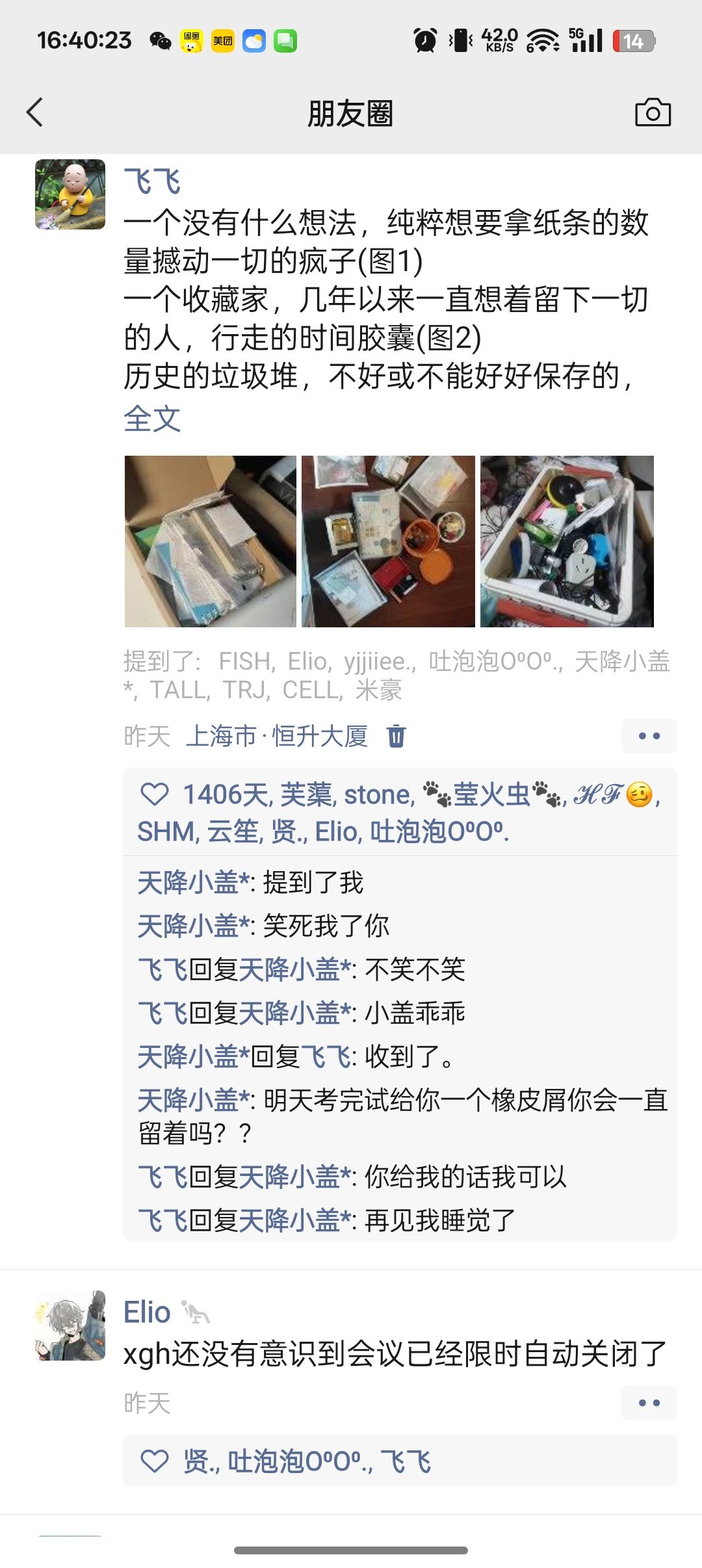Image resolution: width=702 pixels, height=1568 pixels.
Task: Open 飞飞's profile avatar
Action: (70, 194)
